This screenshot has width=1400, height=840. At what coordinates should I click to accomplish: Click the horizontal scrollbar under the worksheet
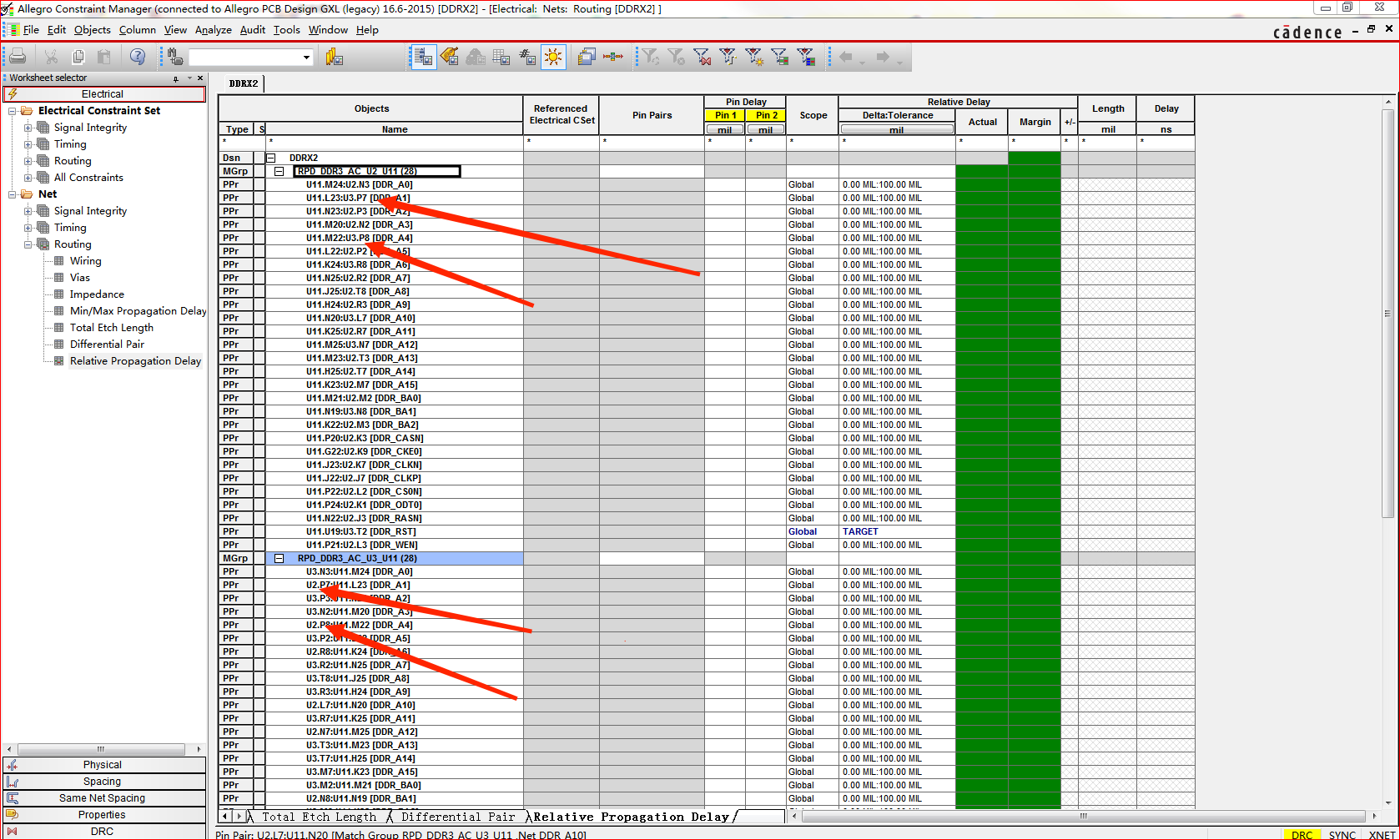[1085, 816]
